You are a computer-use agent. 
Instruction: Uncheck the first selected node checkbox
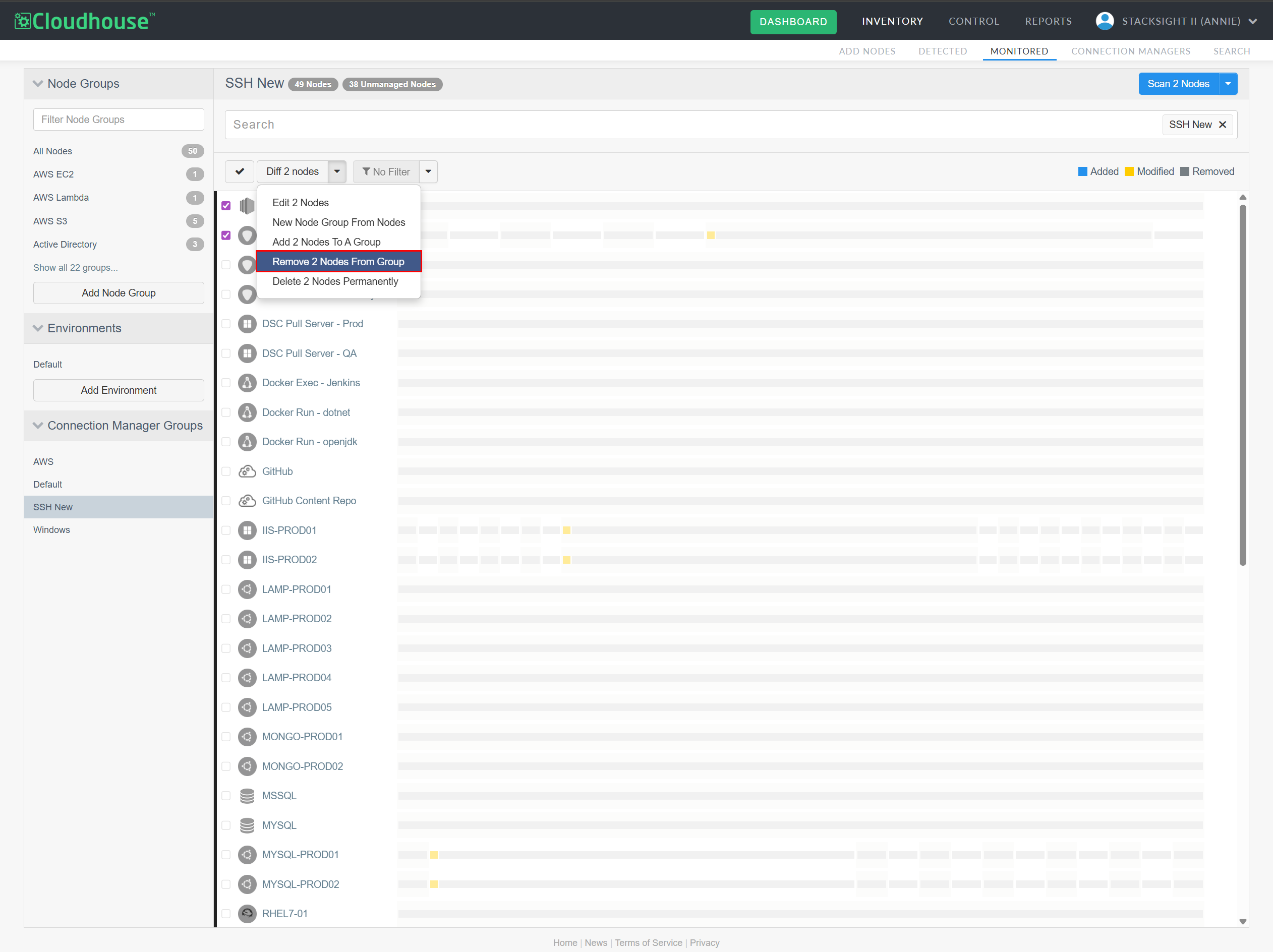[x=226, y=205]
